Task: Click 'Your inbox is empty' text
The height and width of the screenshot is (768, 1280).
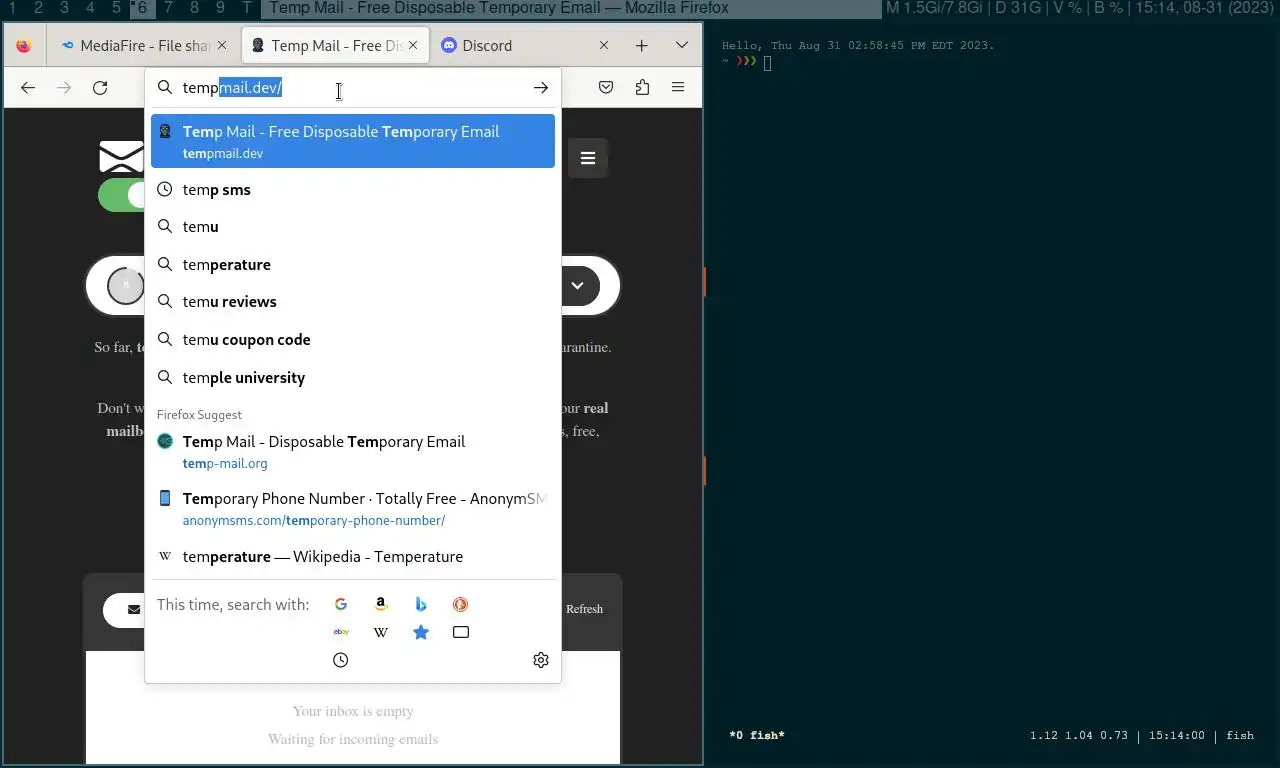Action: pyautogui.click(x=353, y=711)
